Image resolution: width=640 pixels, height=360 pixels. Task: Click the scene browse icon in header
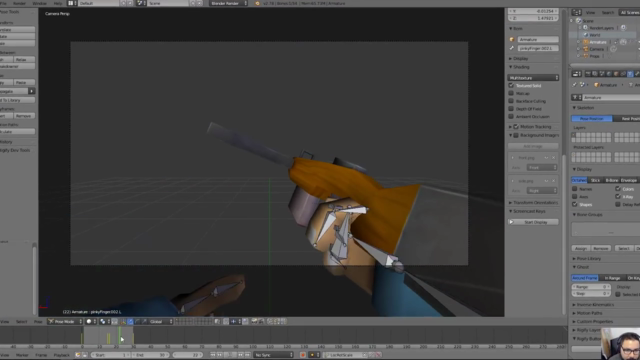click(x=141, y=3)
